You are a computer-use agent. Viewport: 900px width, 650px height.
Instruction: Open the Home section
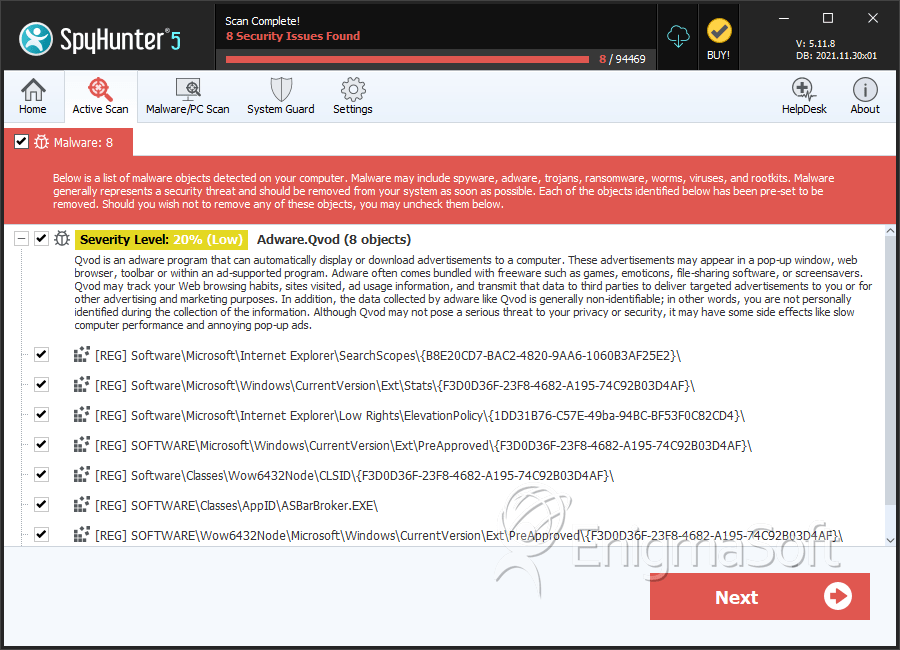click(x=33, y=96)
